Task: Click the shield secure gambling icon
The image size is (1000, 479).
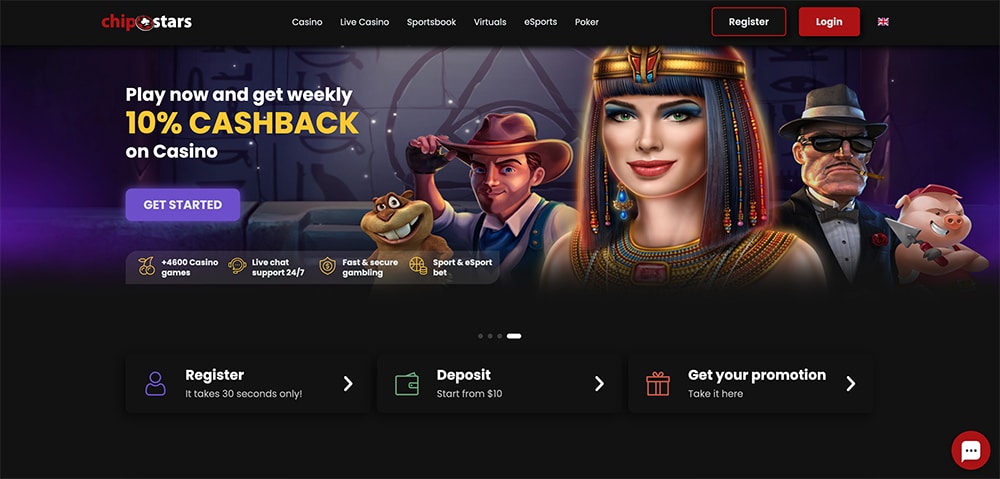Action: [x=328, y=266]
